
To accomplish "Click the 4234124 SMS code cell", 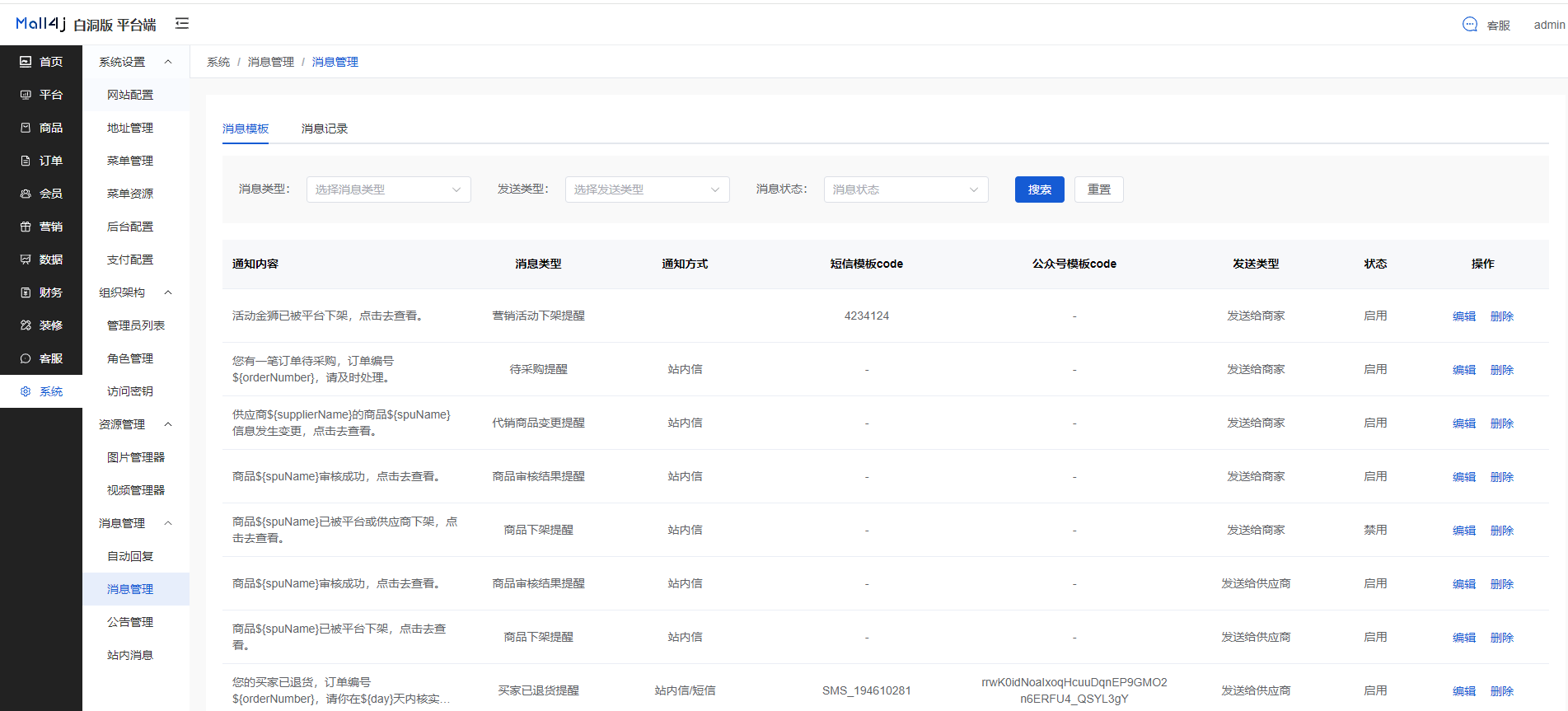I will point(867,316).
